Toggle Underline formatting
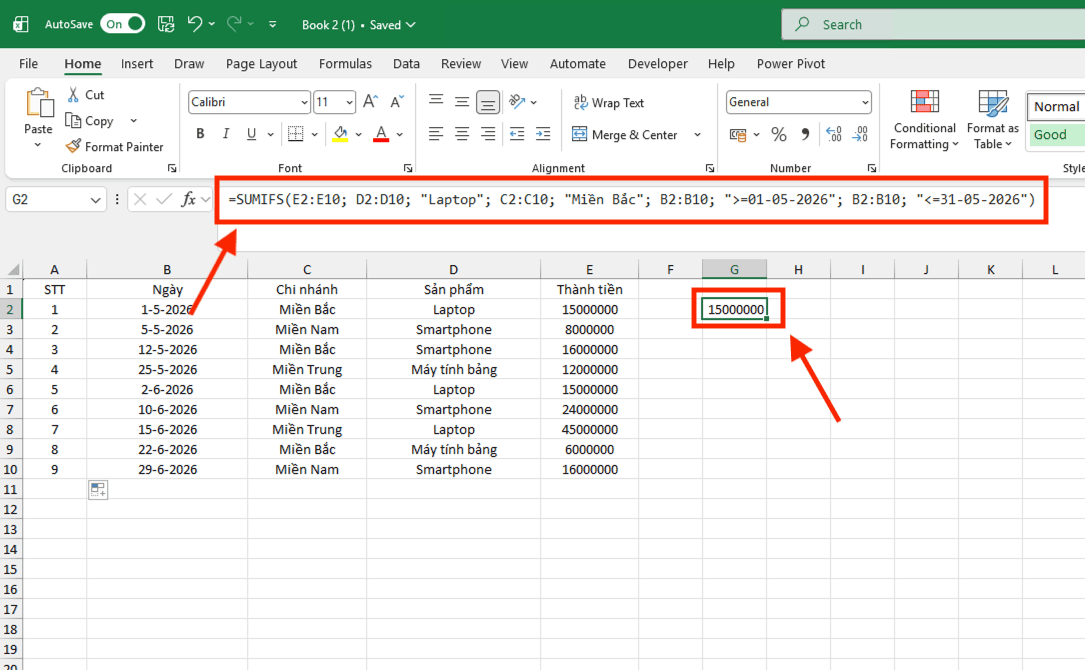Viewport: 1085px width, 670px height. click(251, 134)
